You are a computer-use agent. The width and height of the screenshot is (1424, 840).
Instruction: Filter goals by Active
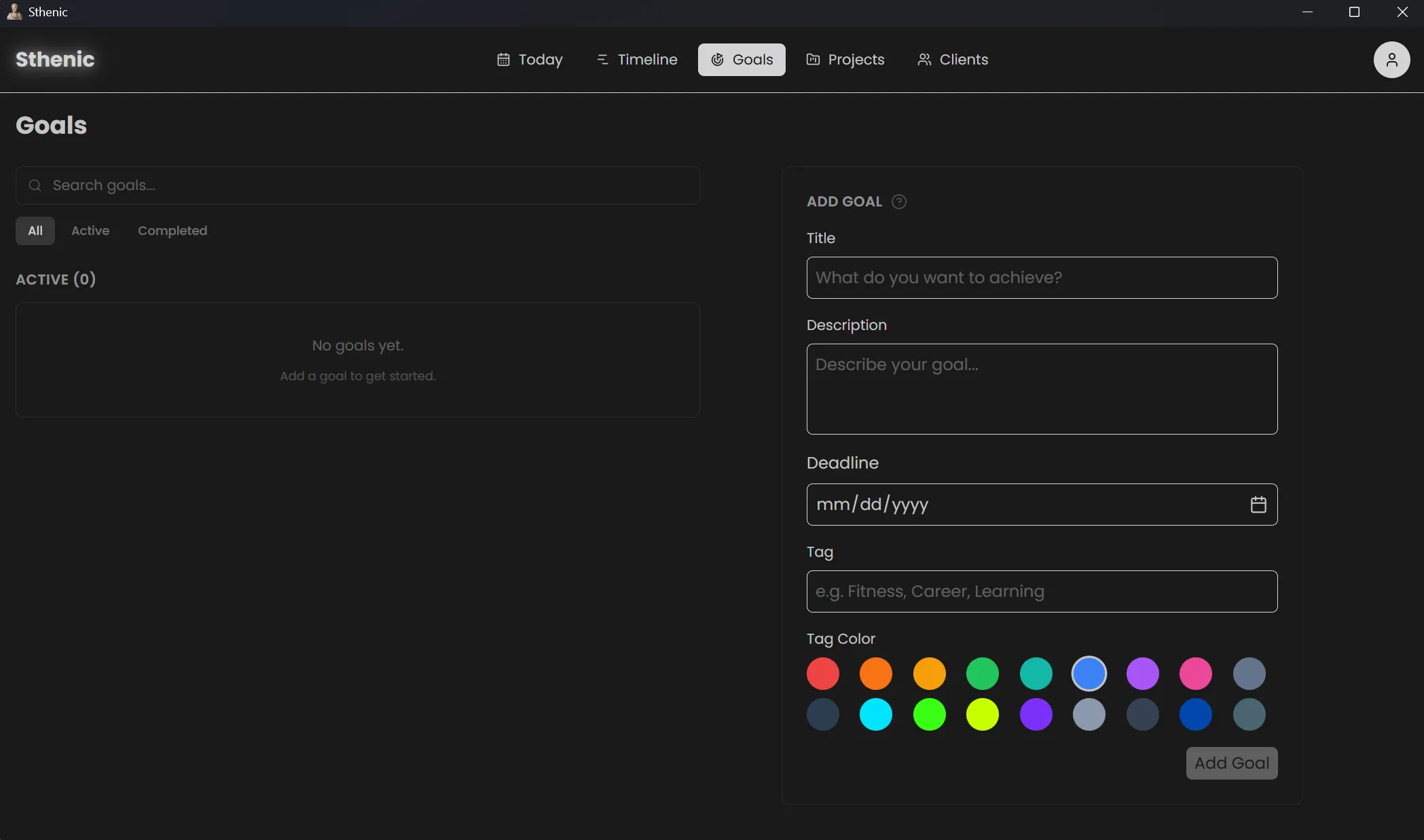[x=90, y=231]
